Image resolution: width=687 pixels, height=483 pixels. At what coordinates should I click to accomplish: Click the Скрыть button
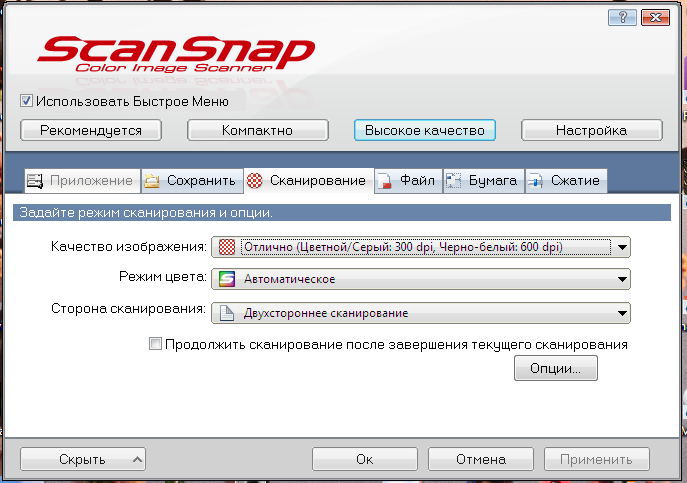pyautogui.click(x=83, y=459)
